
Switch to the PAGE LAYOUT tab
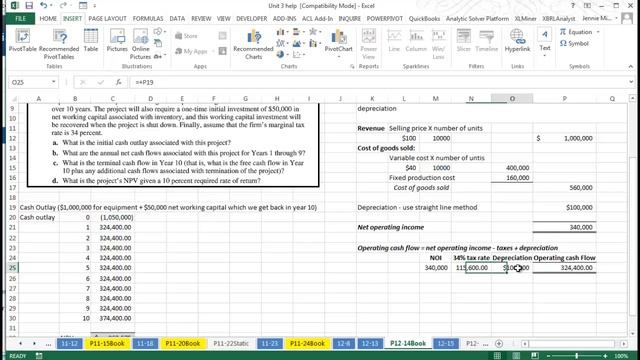point(107,19)
